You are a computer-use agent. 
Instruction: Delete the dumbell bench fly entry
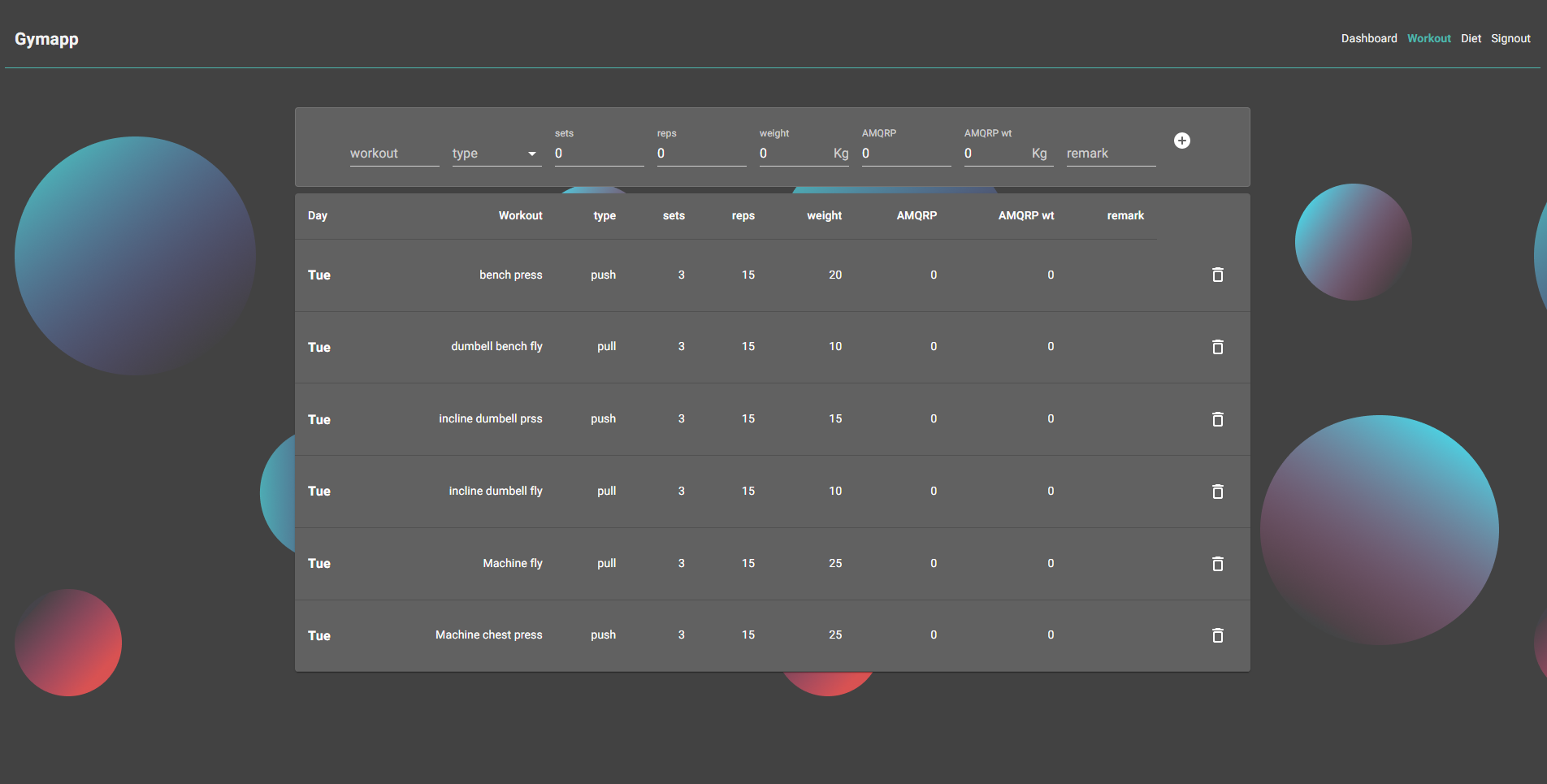click(x=1217, y=347)
